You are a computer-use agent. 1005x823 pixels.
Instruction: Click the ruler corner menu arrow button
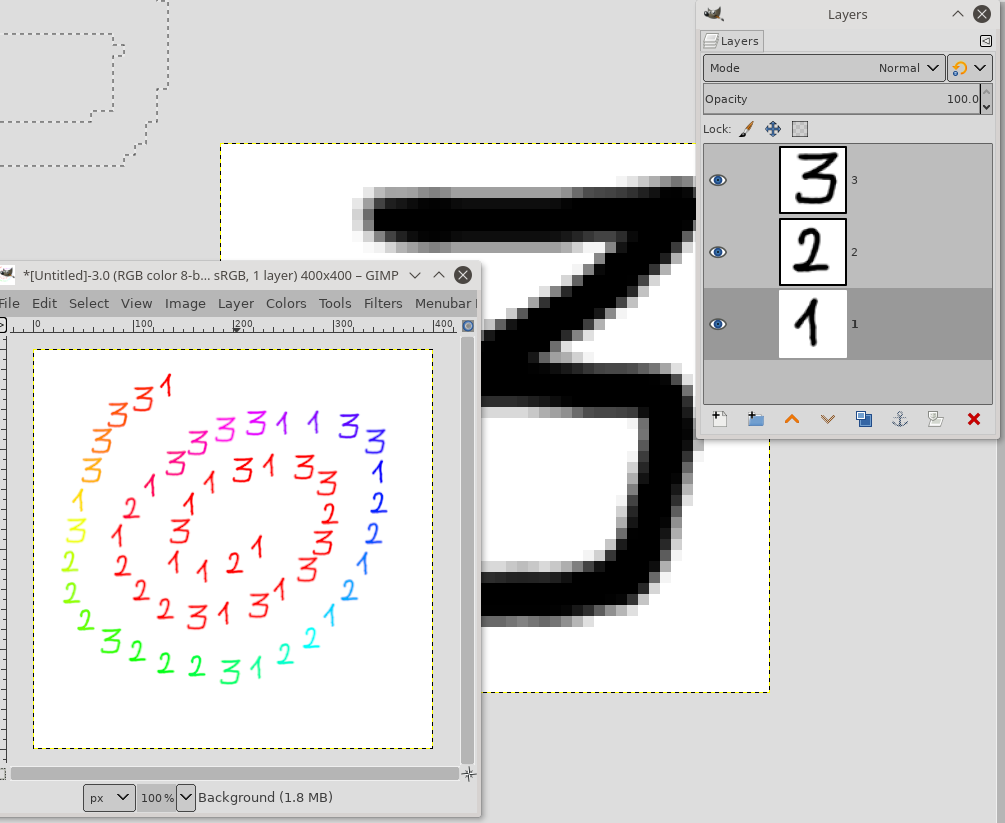[3, 326]
